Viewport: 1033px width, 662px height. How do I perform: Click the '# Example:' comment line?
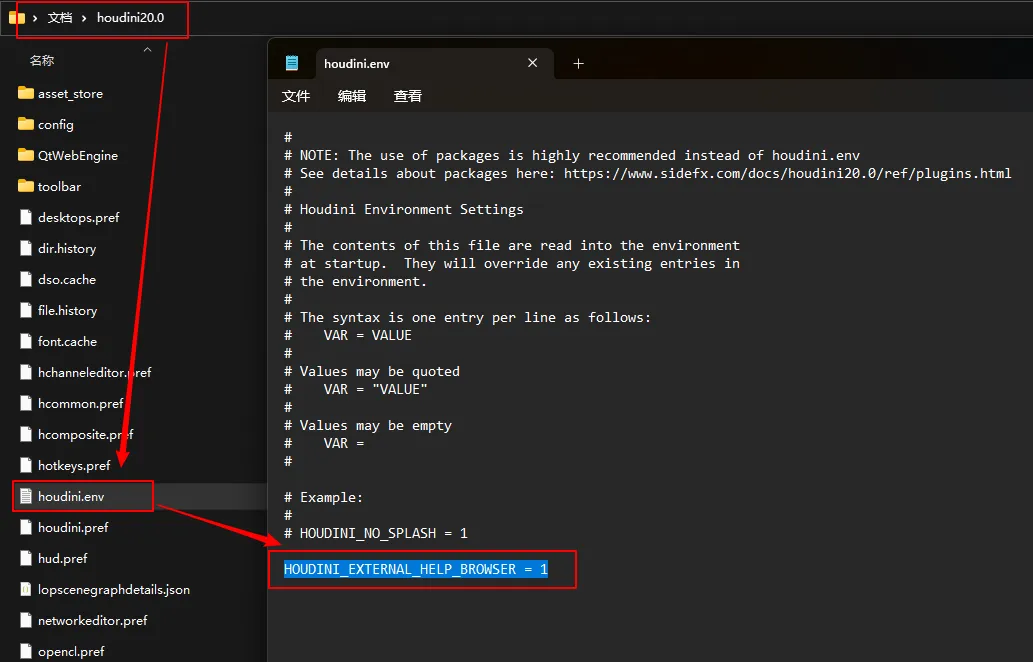click(323, 497)
